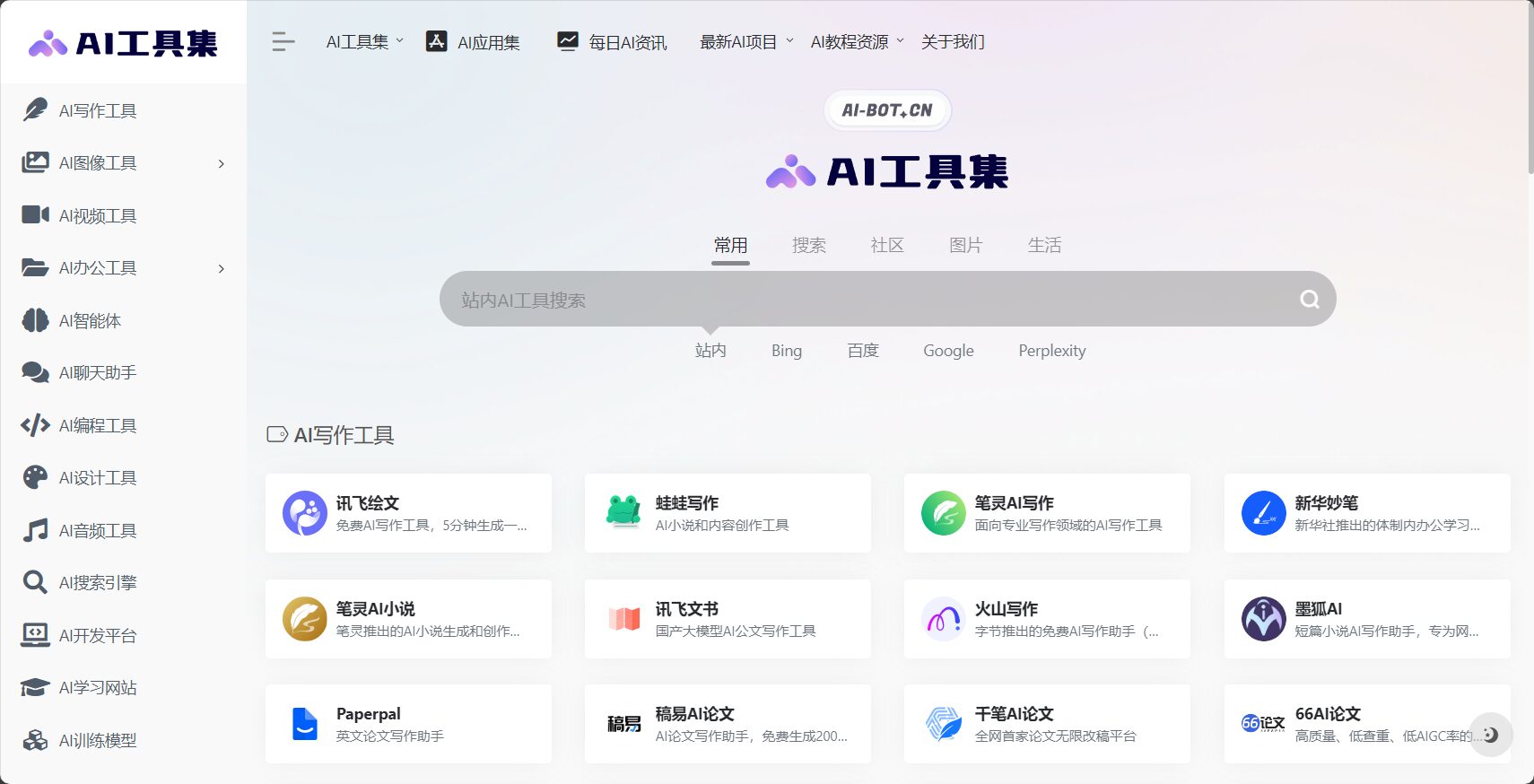This screenshot has width=1534, height=784.
Task: Click the AI-BOT.CN badge
Action: click(887, 110)
